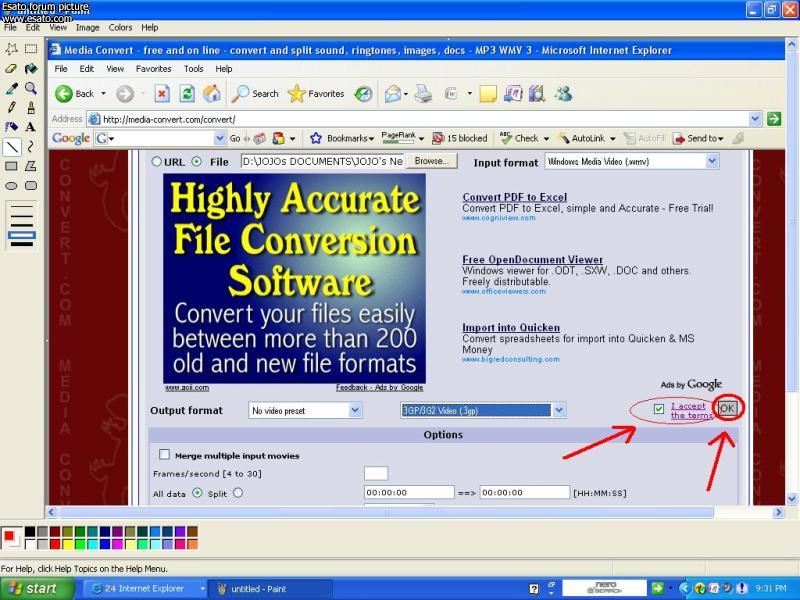
Task: Select the Magnifier tool in Paint
Action: tap(31, 88)
